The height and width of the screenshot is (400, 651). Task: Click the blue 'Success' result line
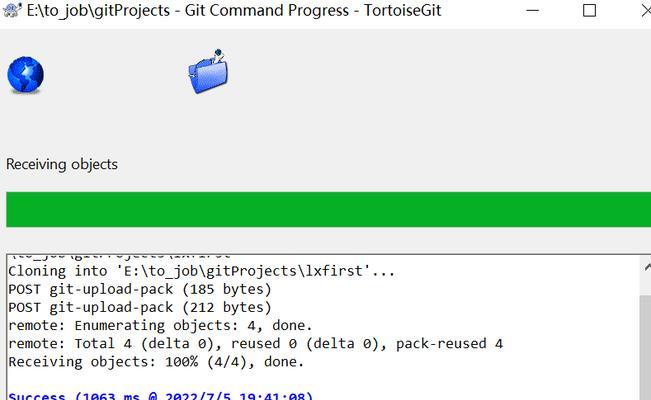160,395
